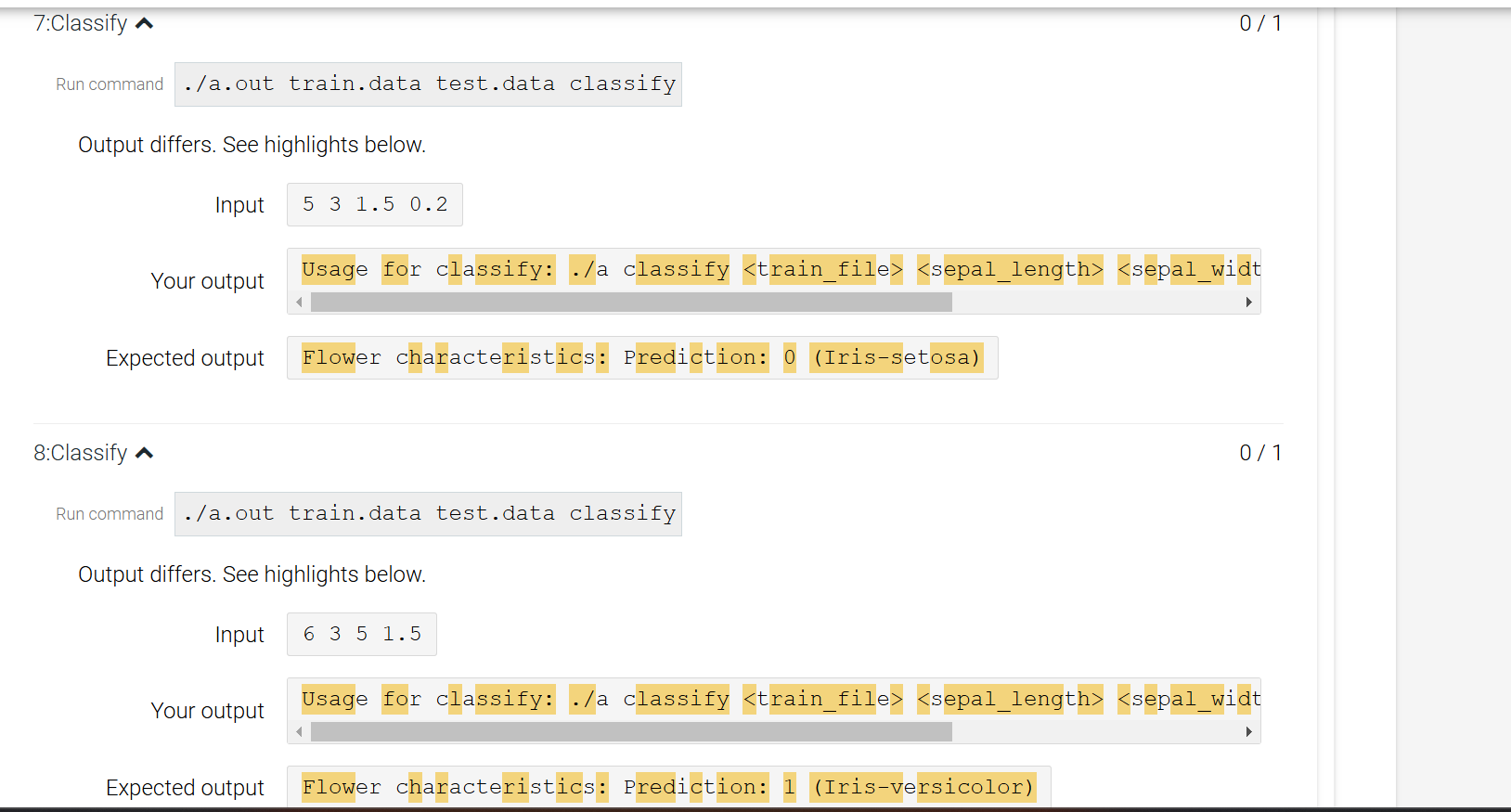Click 'Run command' label of test 8
The height and width of the screenshot is (812, 1511).
point(110,514)
